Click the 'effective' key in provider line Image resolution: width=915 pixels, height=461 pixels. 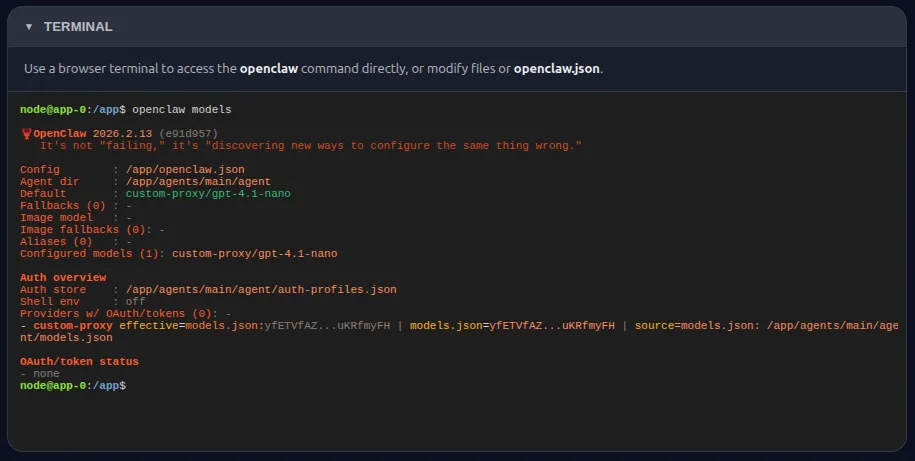(x=149, y=326)
